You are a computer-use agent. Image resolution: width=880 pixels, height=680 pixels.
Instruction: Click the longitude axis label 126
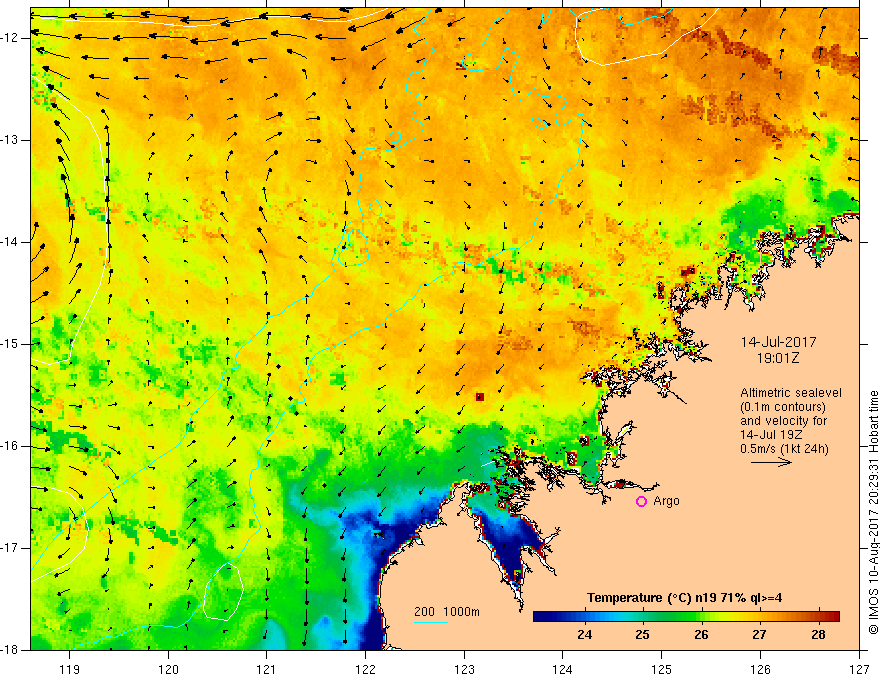click(x=760, y=669)
